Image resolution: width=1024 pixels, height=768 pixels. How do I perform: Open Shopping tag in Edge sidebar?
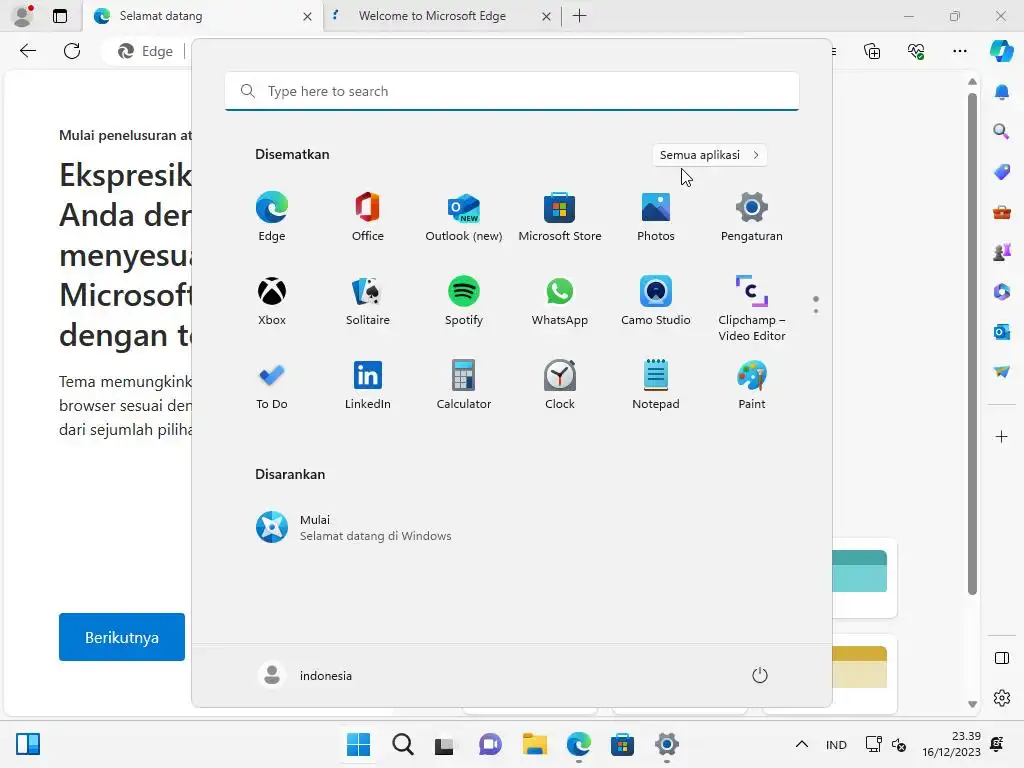[x=1002, y=172]
